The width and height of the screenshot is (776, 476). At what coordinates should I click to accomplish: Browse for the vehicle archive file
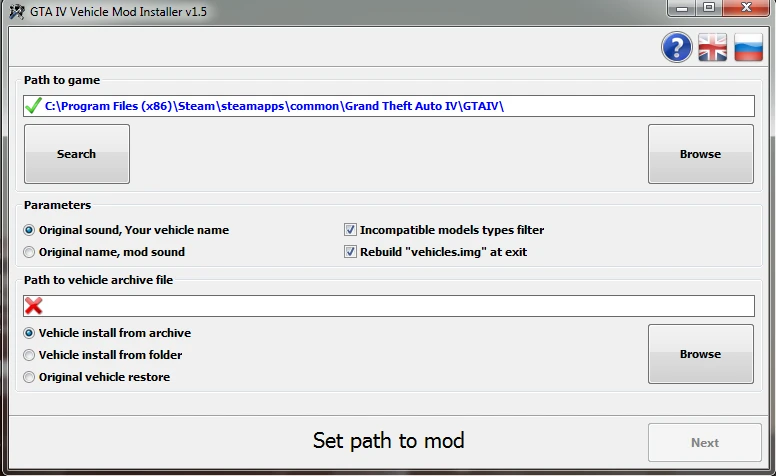701,354
